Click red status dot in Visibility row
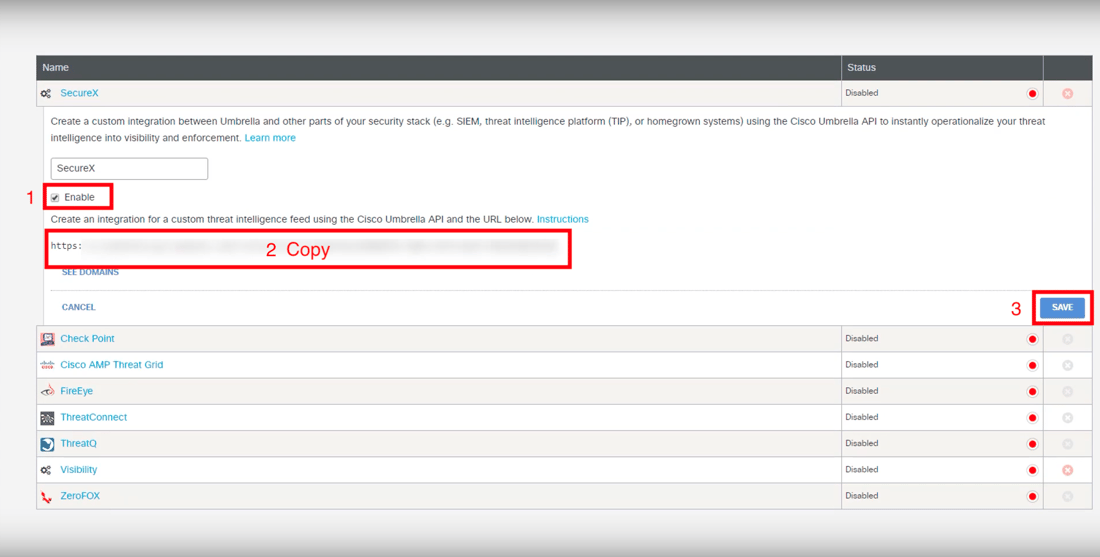 click(x=1032, y=470)
